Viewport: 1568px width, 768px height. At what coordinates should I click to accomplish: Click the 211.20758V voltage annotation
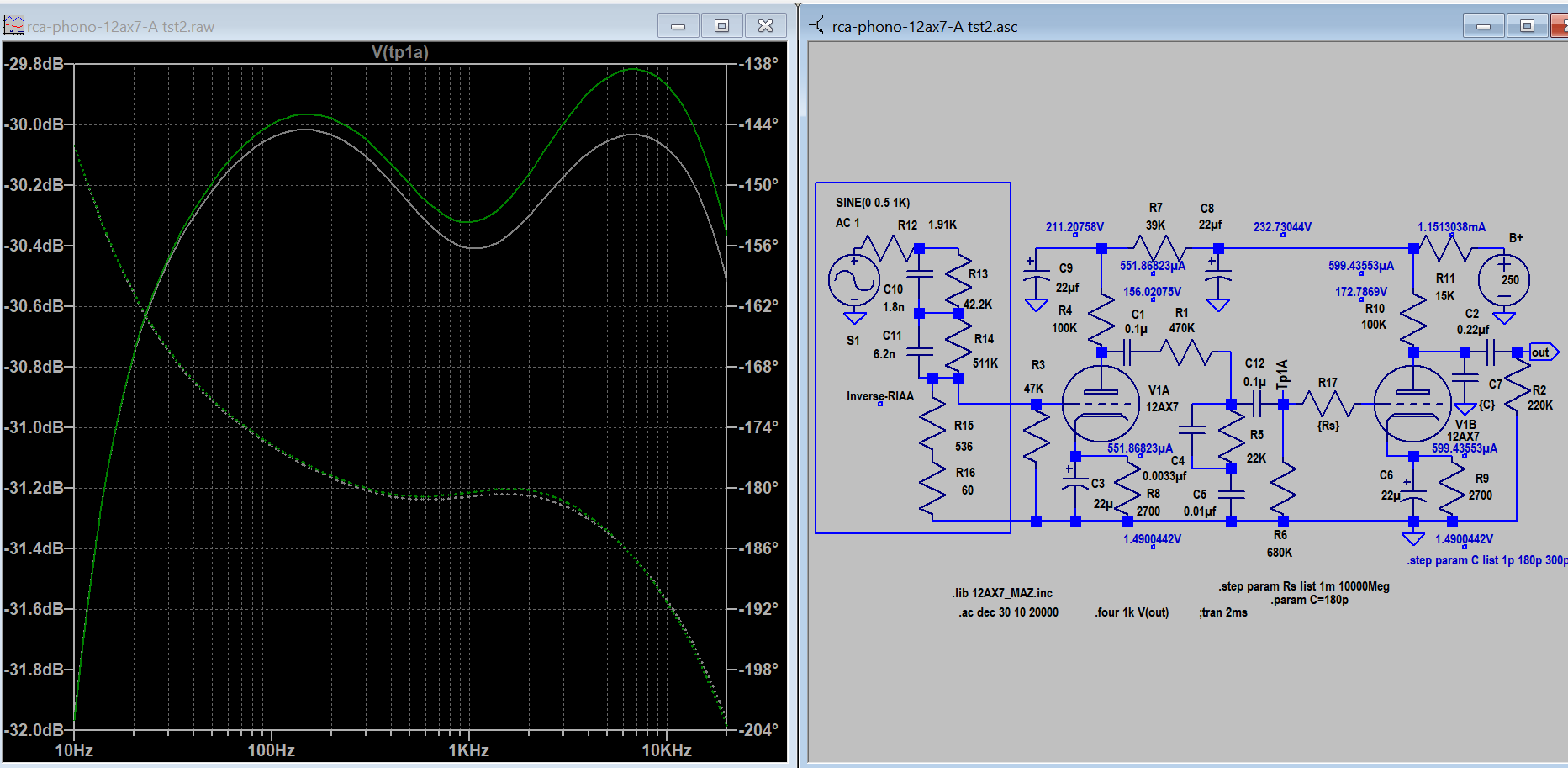point(1074,227)
